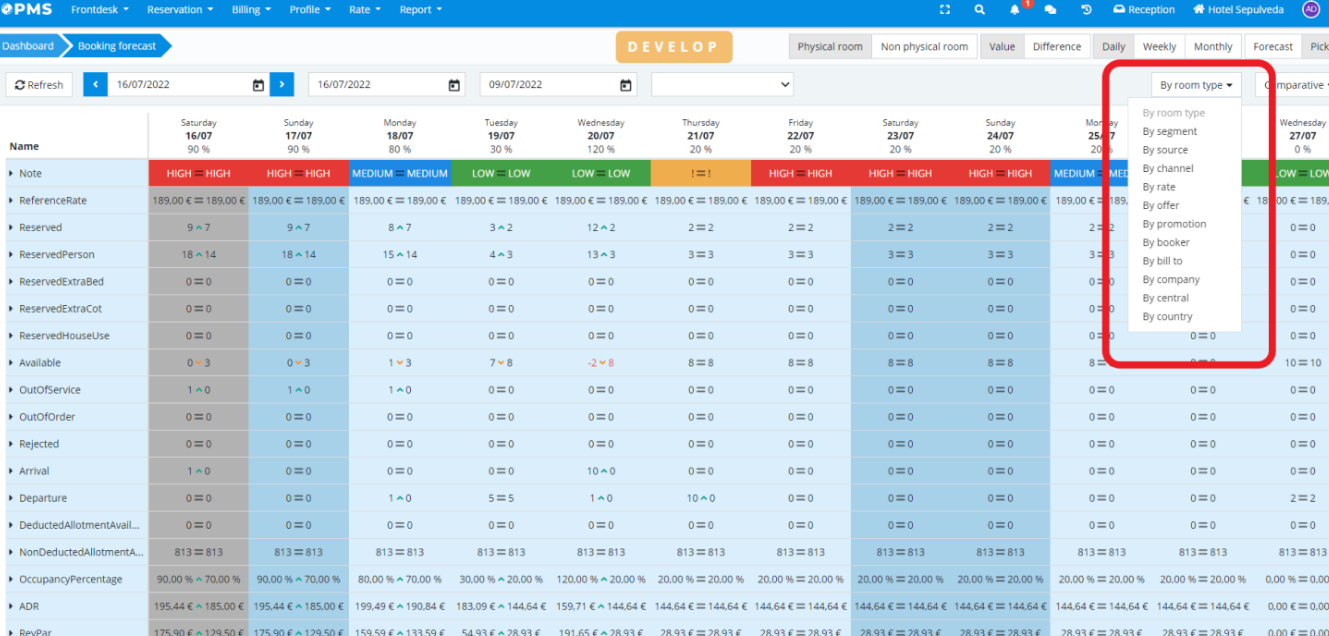The height and width of the screenshot is (636, 1329).
Task: Open the history clock icon
Action: pos(1086,10)
